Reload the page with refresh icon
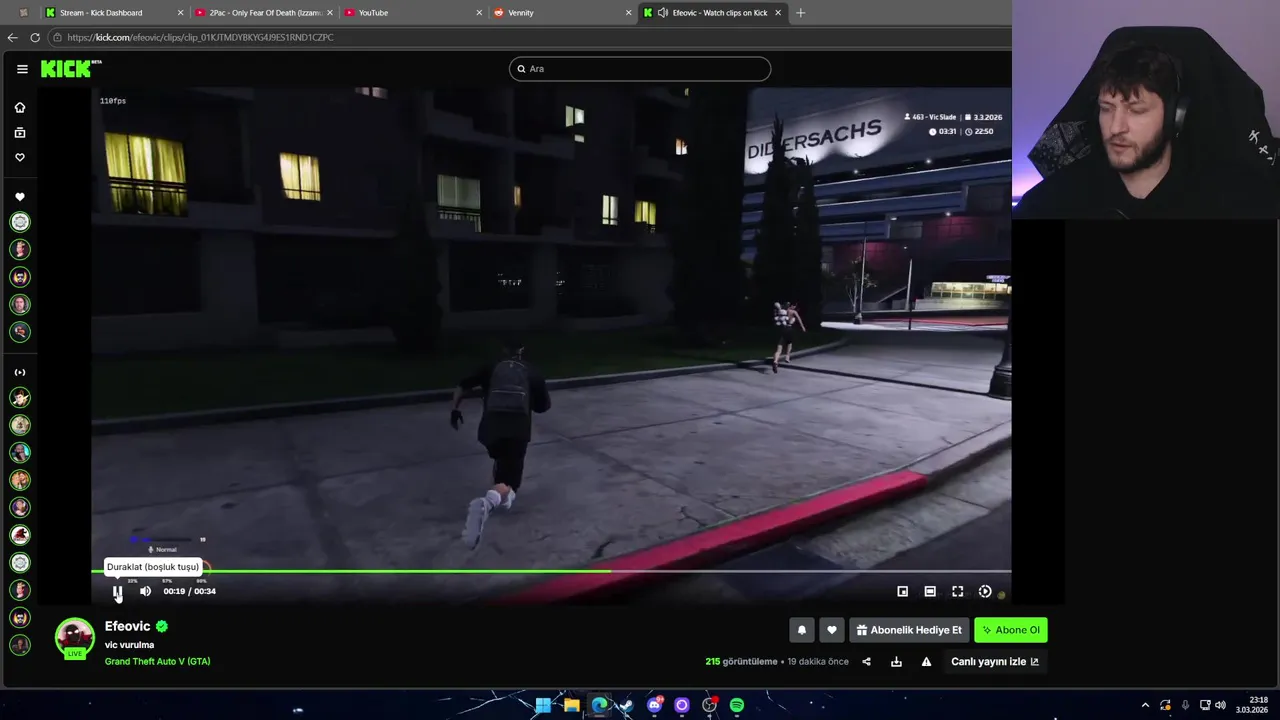 pos(35,37)
